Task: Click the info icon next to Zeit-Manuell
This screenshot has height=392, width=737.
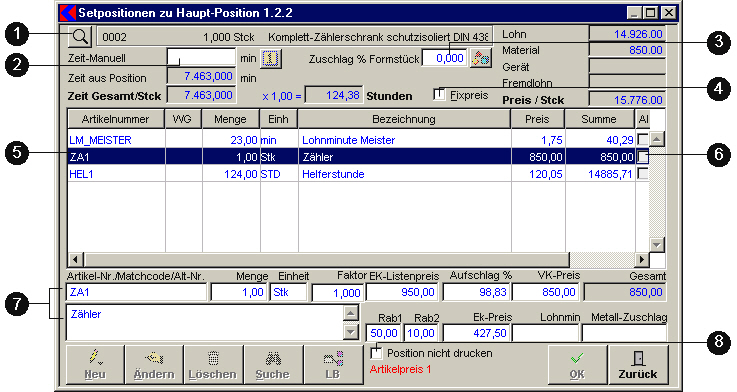Action: point(271,58)
